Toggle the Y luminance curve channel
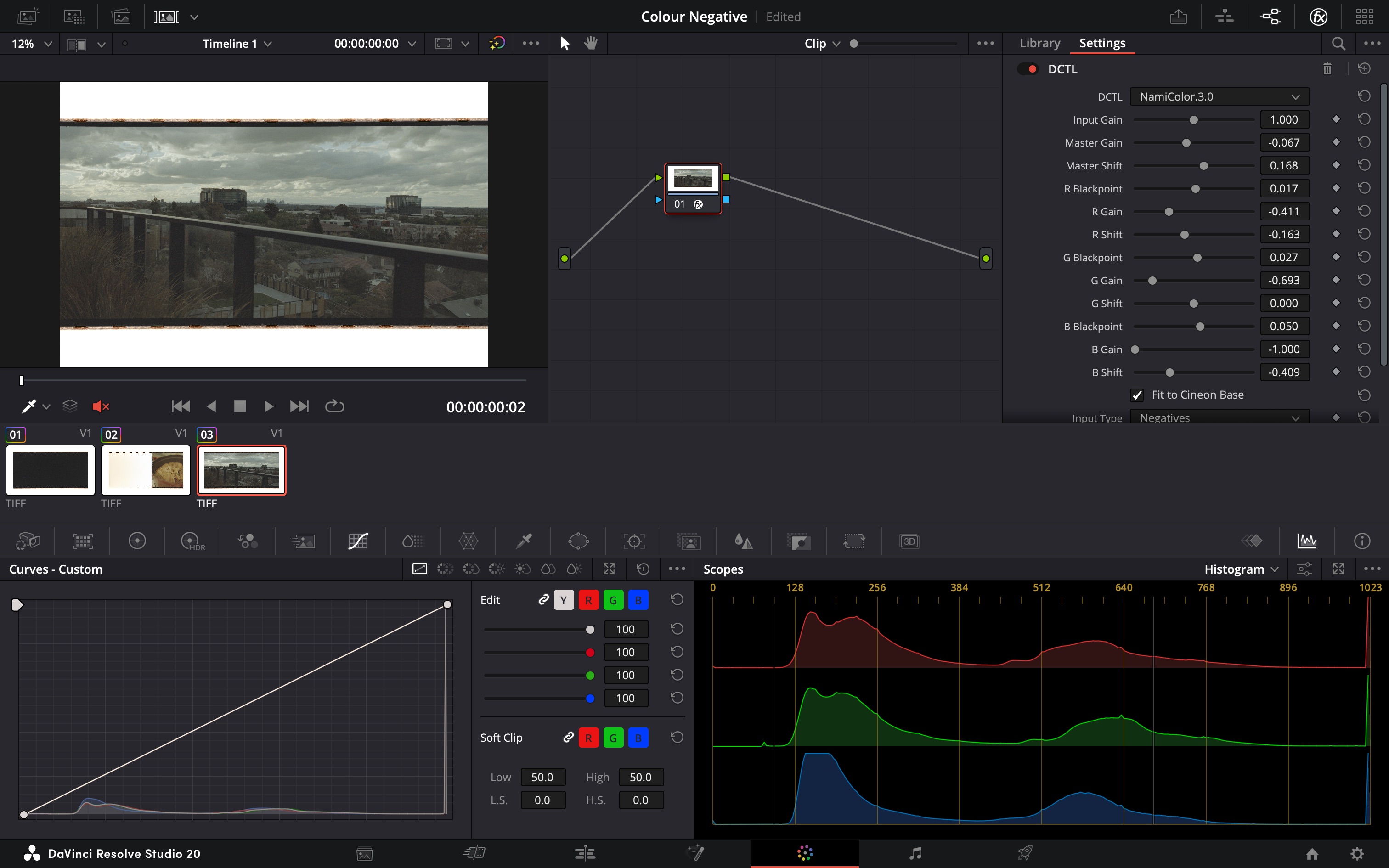 pyautogui.click(x=564, y=600)
